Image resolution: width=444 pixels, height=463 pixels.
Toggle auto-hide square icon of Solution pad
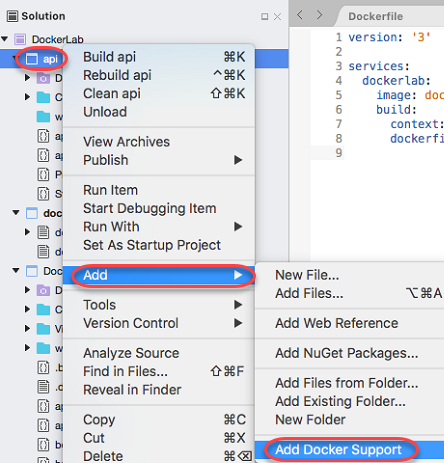pyautogui.click(x=265, y=16)
